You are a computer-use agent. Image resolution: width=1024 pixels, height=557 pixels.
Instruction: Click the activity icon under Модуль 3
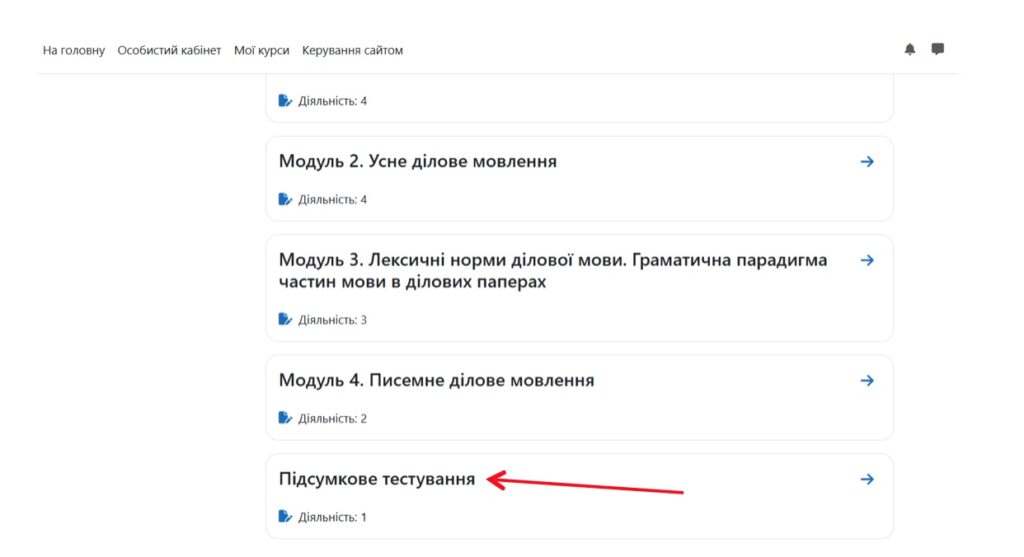[285, 319]
